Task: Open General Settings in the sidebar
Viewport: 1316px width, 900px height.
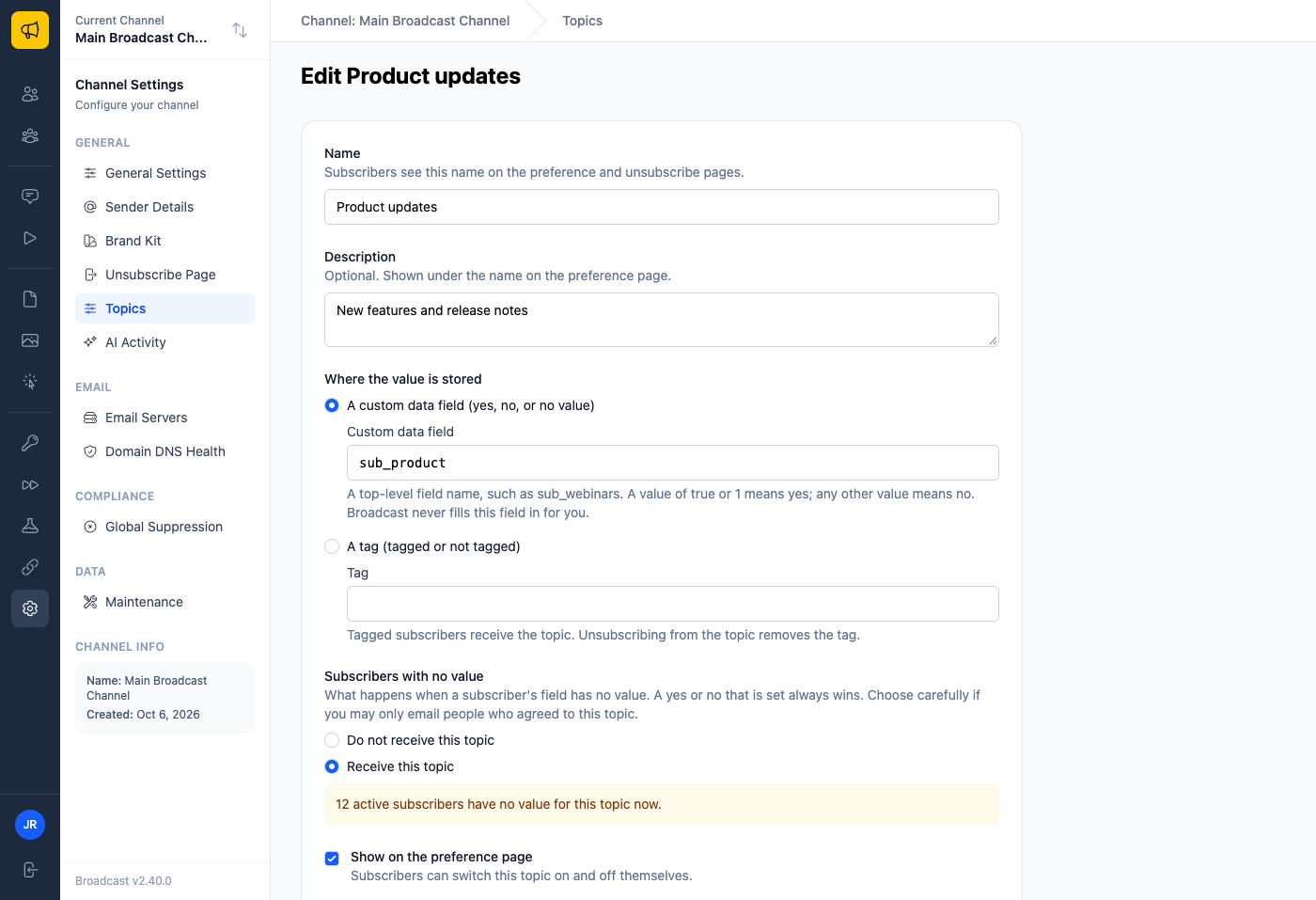Action: coord(164,173)
